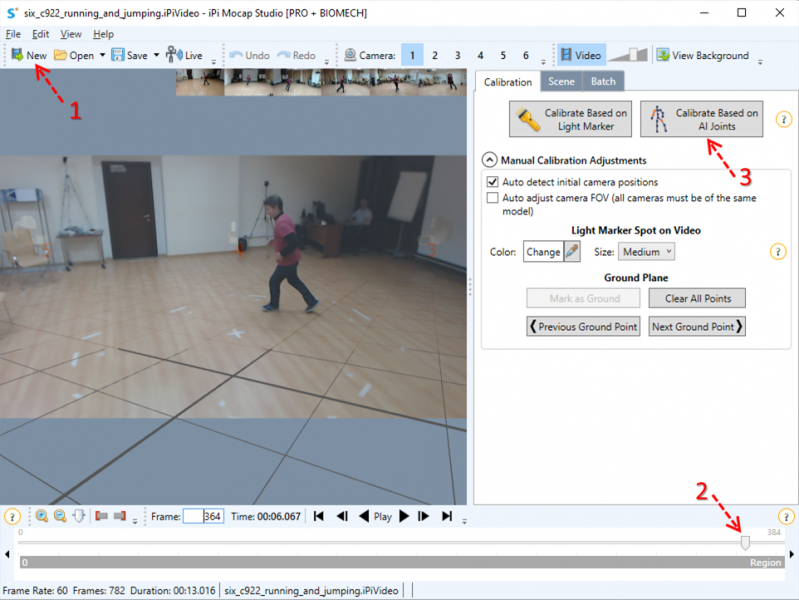The width and height of the screenshot is (799, 600).
Task: Select camera 3
Action: pos(458,55)
